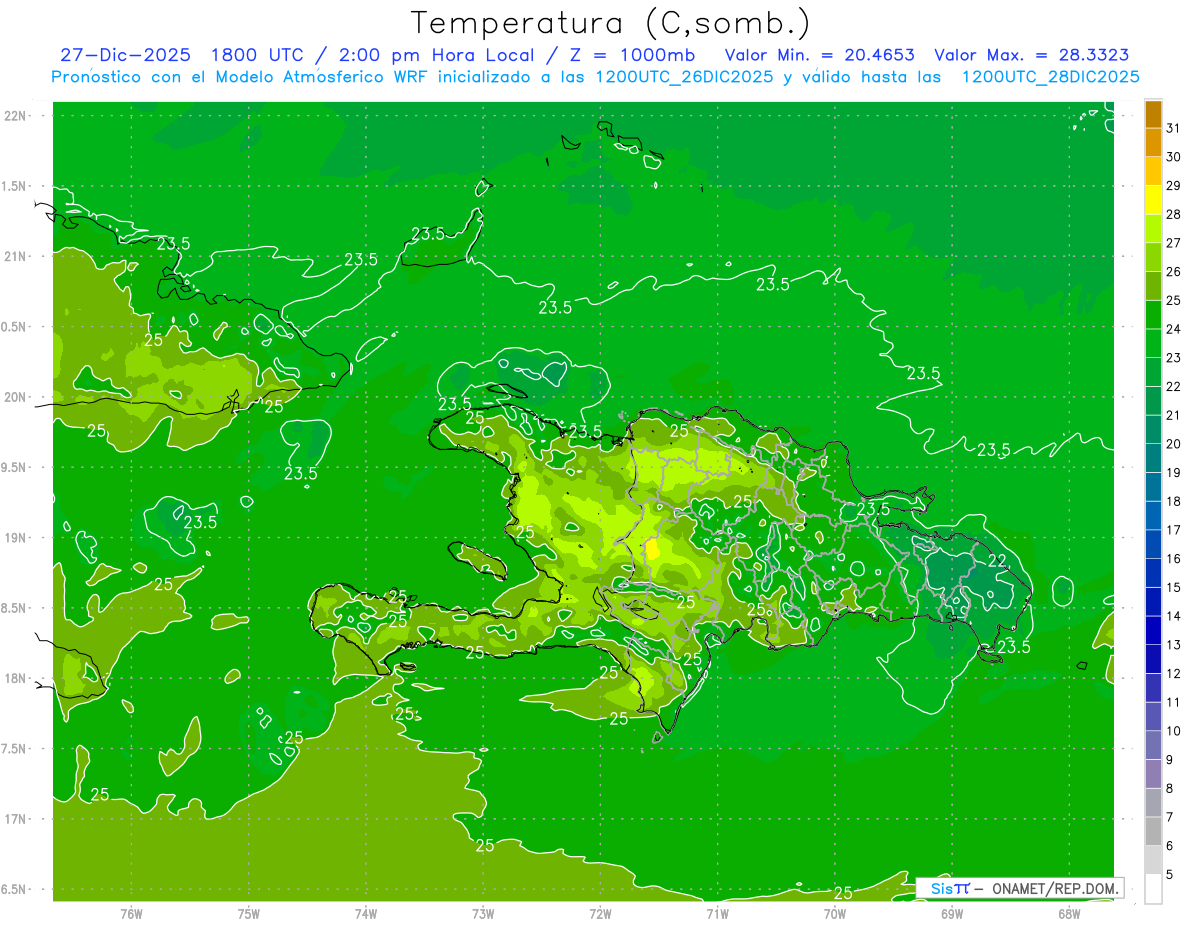1200x927 pixels.
Task: Click the title "Temperatura (C,somb.)"
Action: [x=612, y=23]
